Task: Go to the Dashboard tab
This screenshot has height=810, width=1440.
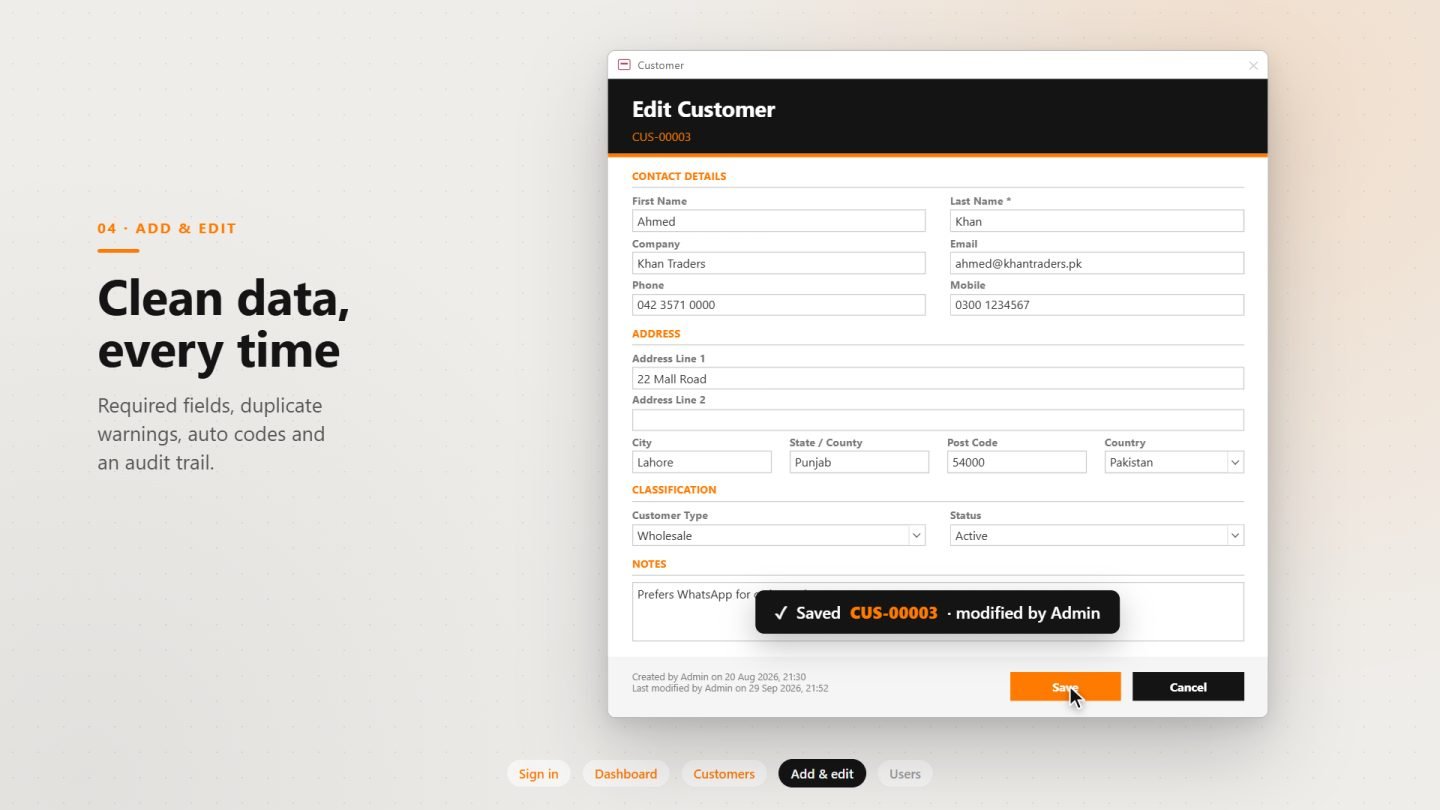Action: tap(626, 774)
